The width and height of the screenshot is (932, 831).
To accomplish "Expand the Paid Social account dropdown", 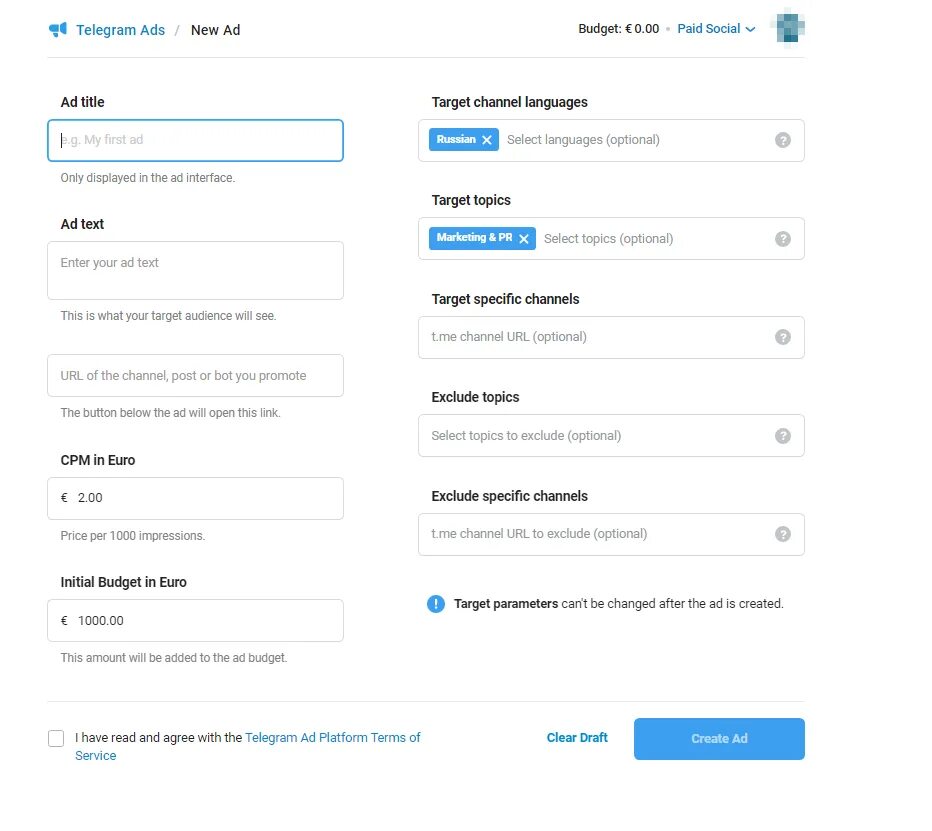I will point(716,29).
